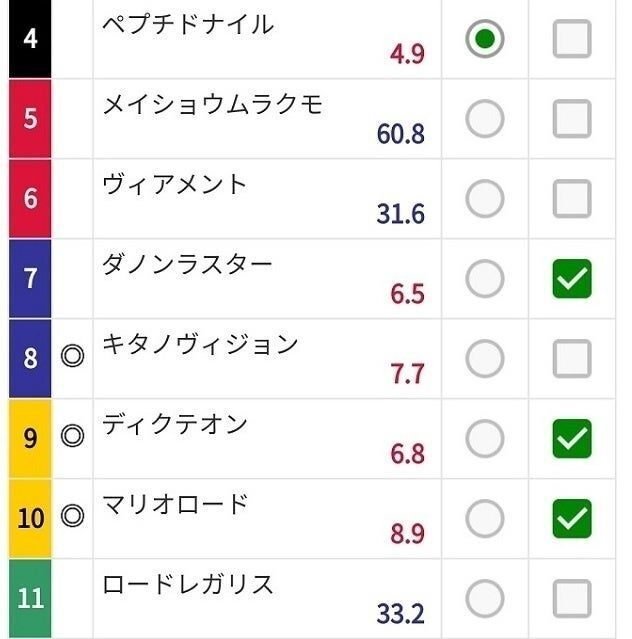
Task: Select radio button for ダノンラスター
Action: (x=485, y=279)
